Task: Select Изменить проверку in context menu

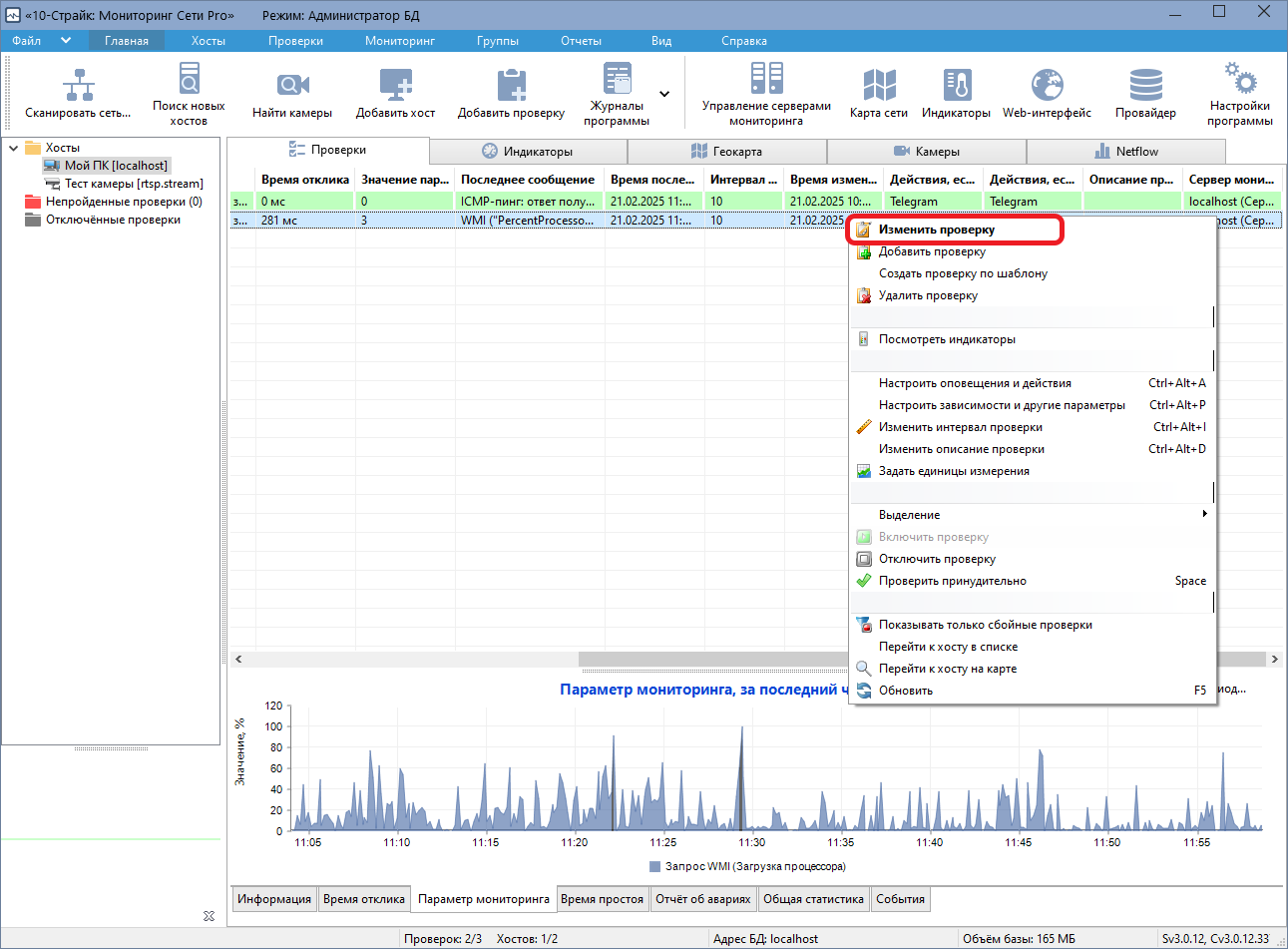Action: click(936, 230)
